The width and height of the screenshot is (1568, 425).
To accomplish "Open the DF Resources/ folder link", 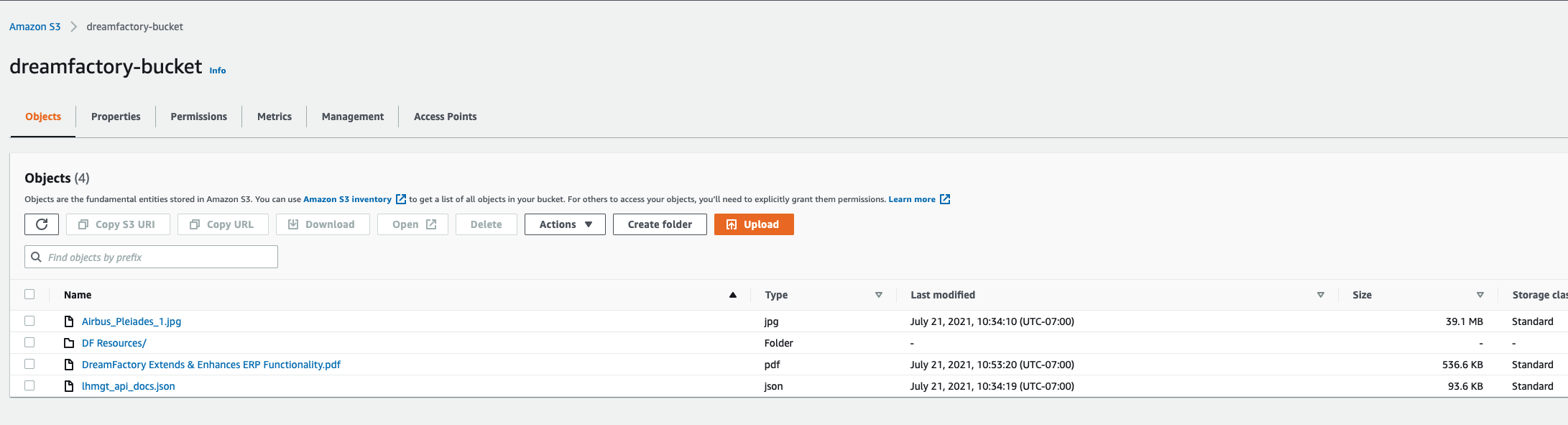I will [114, 343].
